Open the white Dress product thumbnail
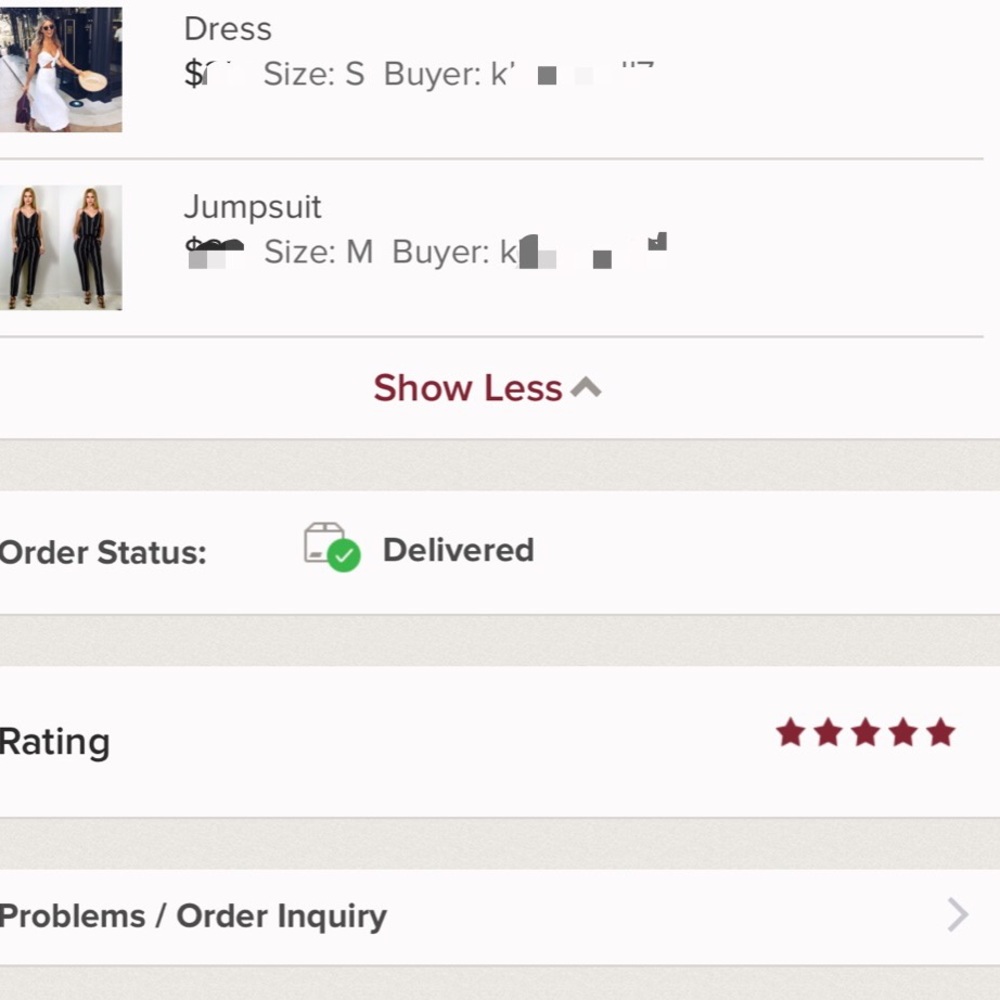The image size is (1000, 1000). (x=61, y=70)
